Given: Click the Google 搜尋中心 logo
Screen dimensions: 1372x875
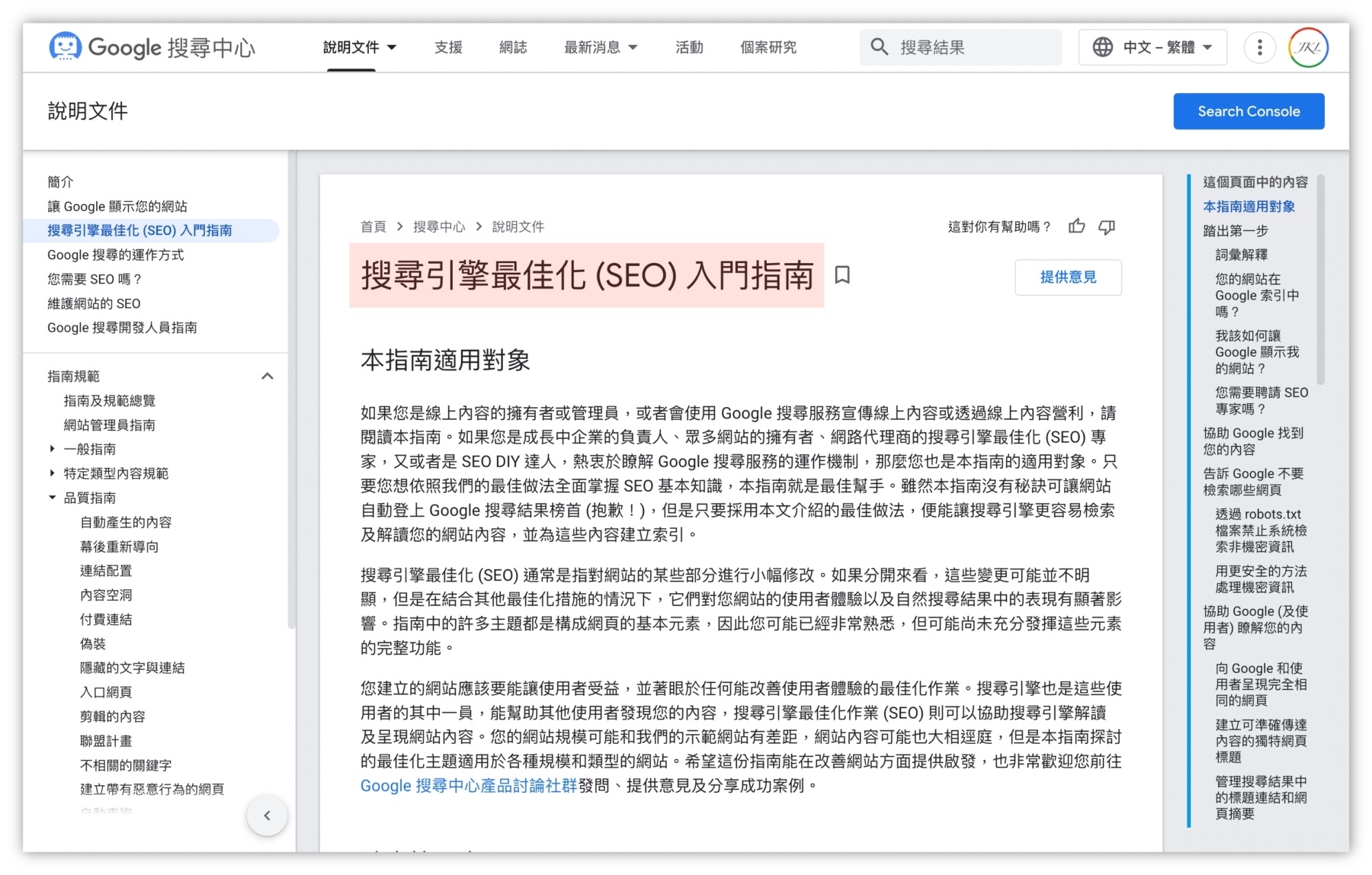Looking at the screenshot, I should [152, 47].
